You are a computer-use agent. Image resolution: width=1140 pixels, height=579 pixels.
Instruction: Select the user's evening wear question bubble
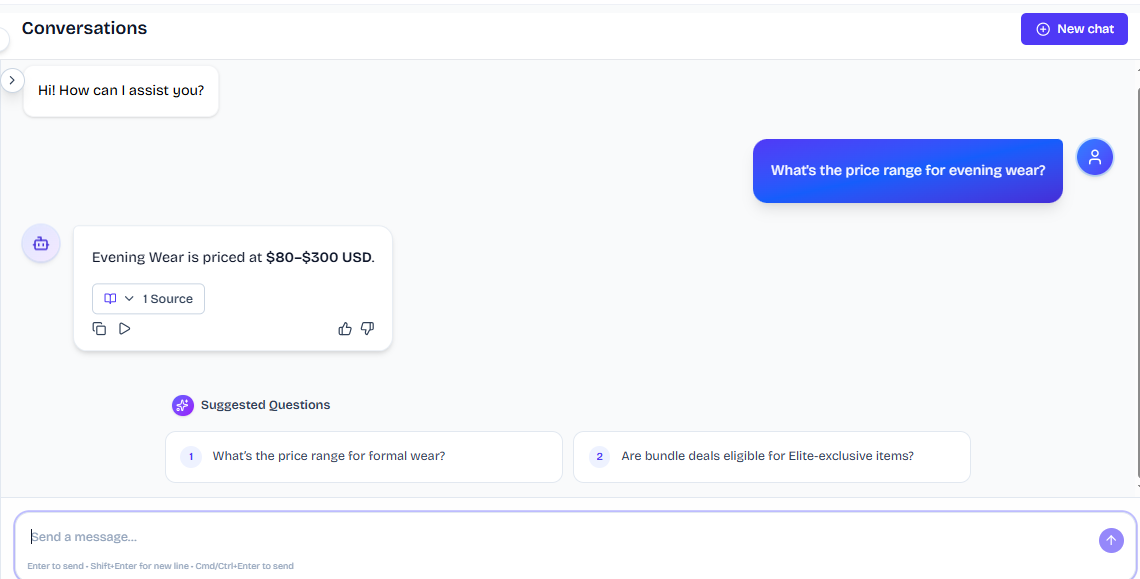tap(907, 171)
